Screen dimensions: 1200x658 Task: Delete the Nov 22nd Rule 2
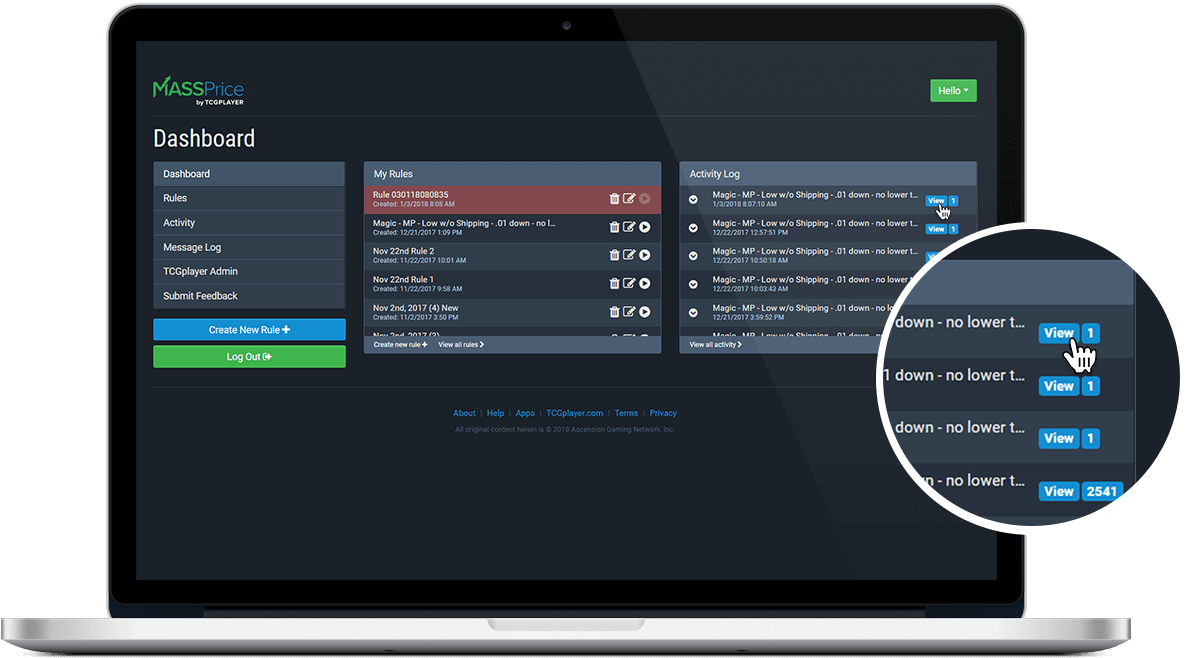(x=614, y=255)
